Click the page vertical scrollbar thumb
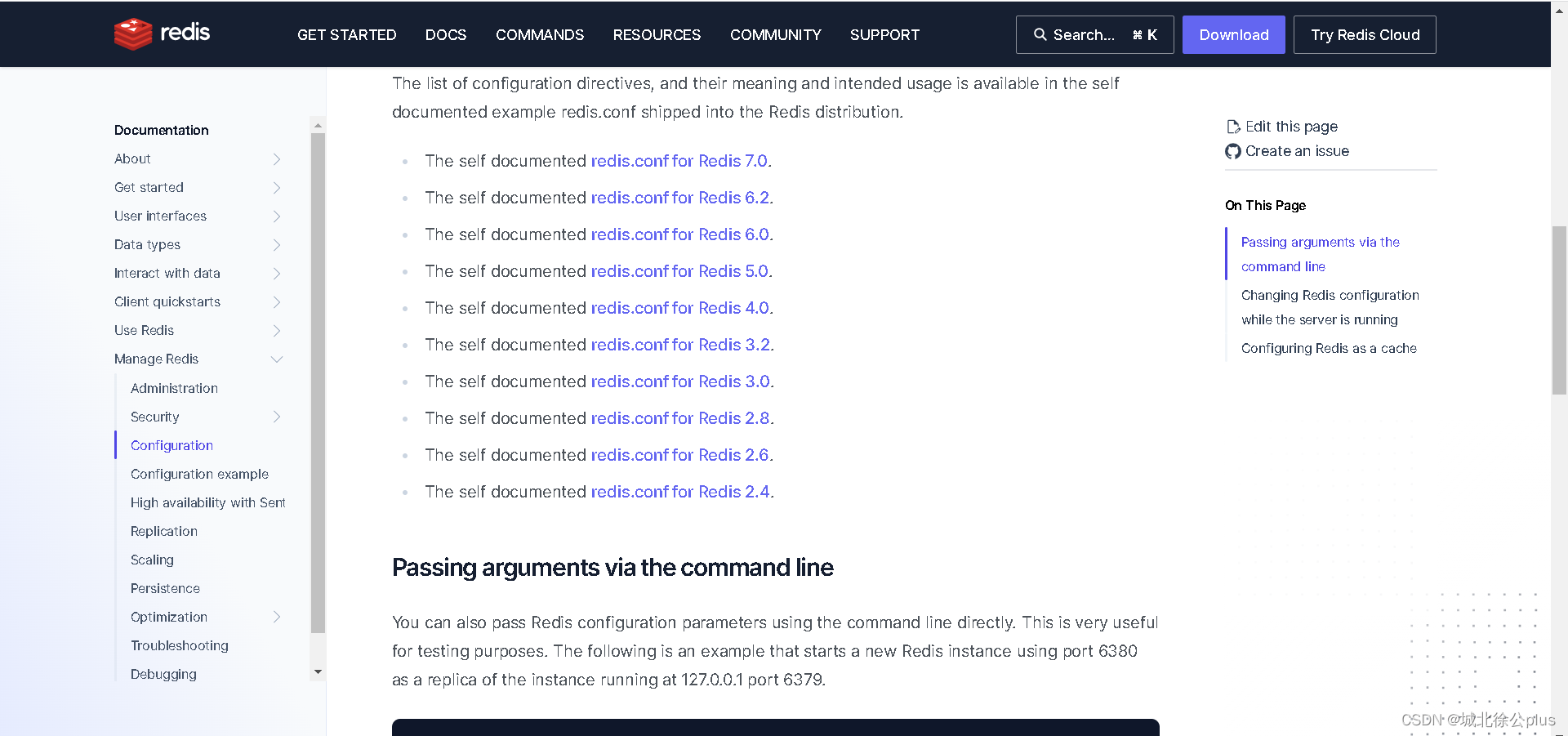This screenshot has width=1568, height=736. 1559,310
